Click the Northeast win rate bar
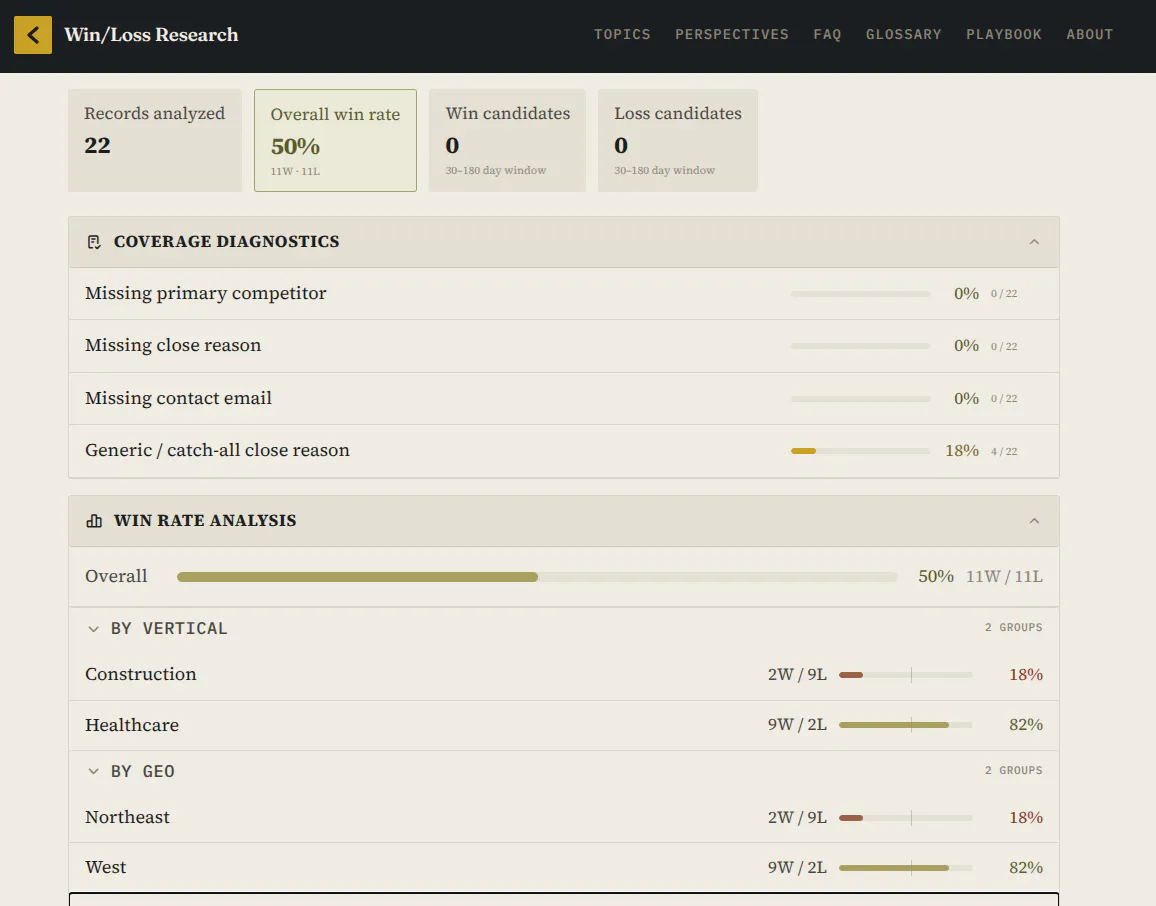The image size is (1156, 906). click(905, 818)
